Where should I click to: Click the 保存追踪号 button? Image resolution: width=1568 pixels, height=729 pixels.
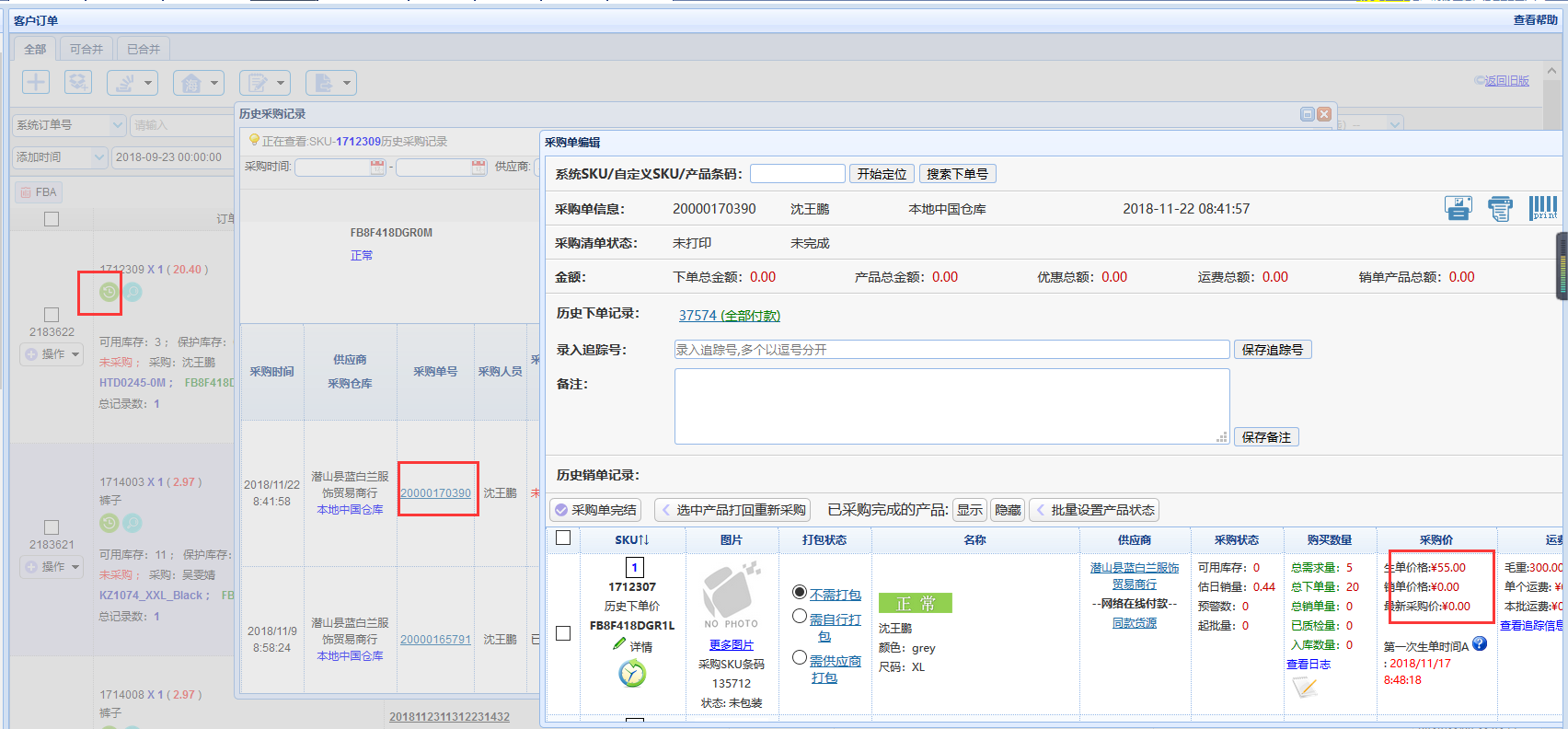(x=1273, y=350)
